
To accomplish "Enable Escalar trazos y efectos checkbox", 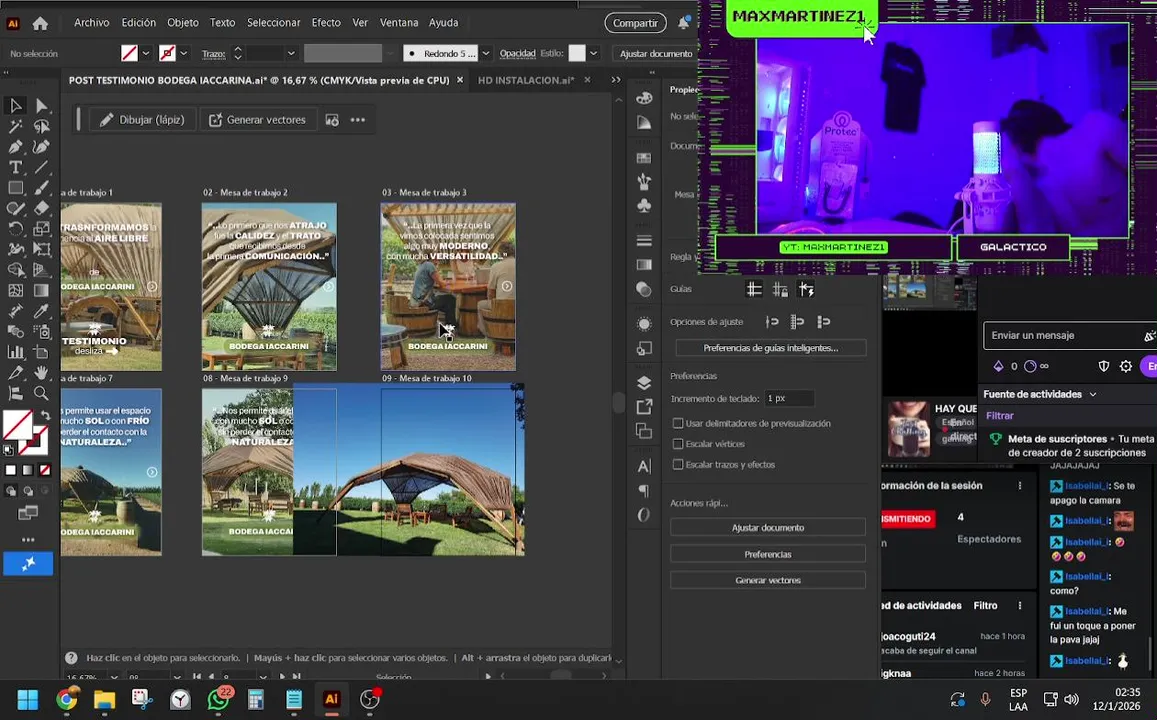I will [677, 465].
